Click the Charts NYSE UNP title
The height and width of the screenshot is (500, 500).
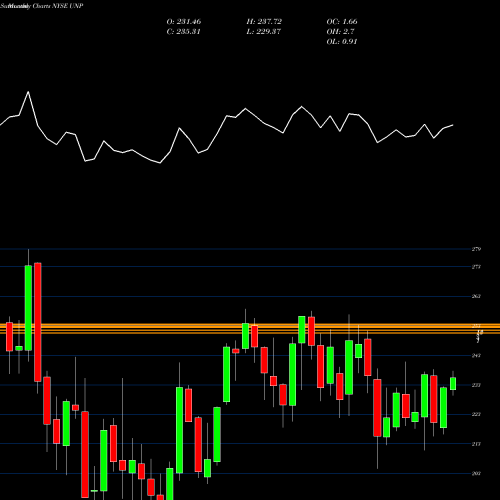(58, 6)
